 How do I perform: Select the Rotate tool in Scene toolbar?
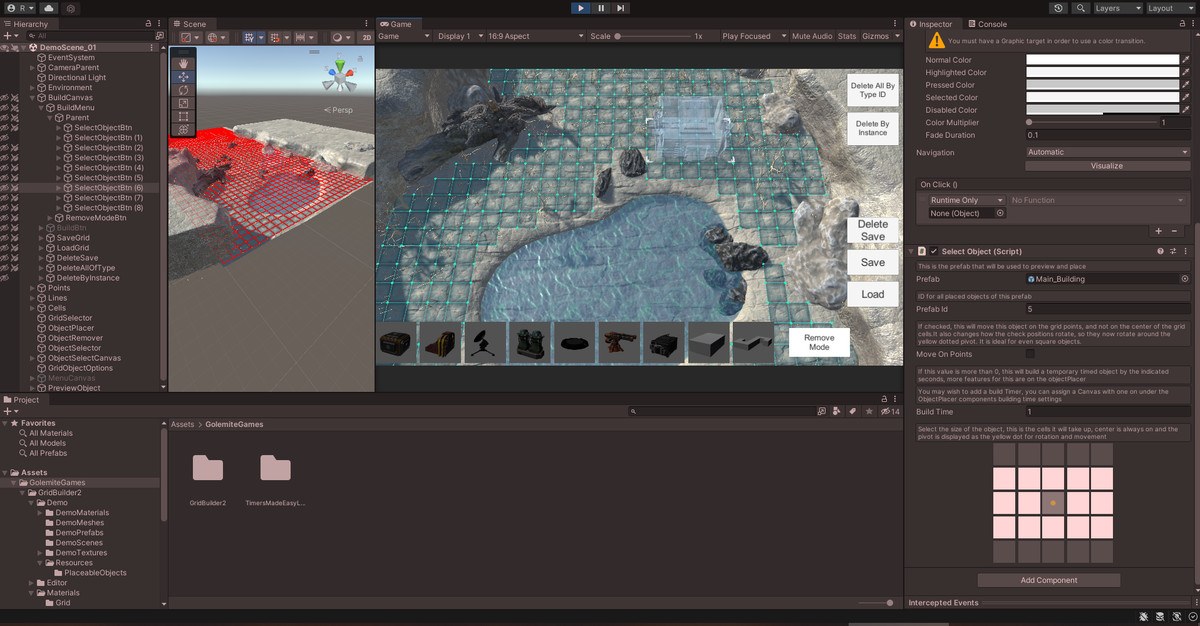pos(184,89)
